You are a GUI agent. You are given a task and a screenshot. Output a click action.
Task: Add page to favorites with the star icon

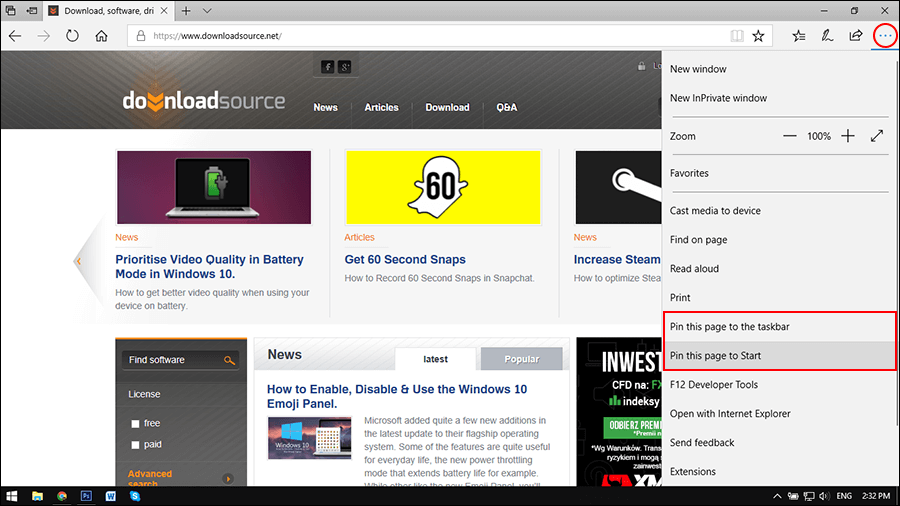pos(758,36)
